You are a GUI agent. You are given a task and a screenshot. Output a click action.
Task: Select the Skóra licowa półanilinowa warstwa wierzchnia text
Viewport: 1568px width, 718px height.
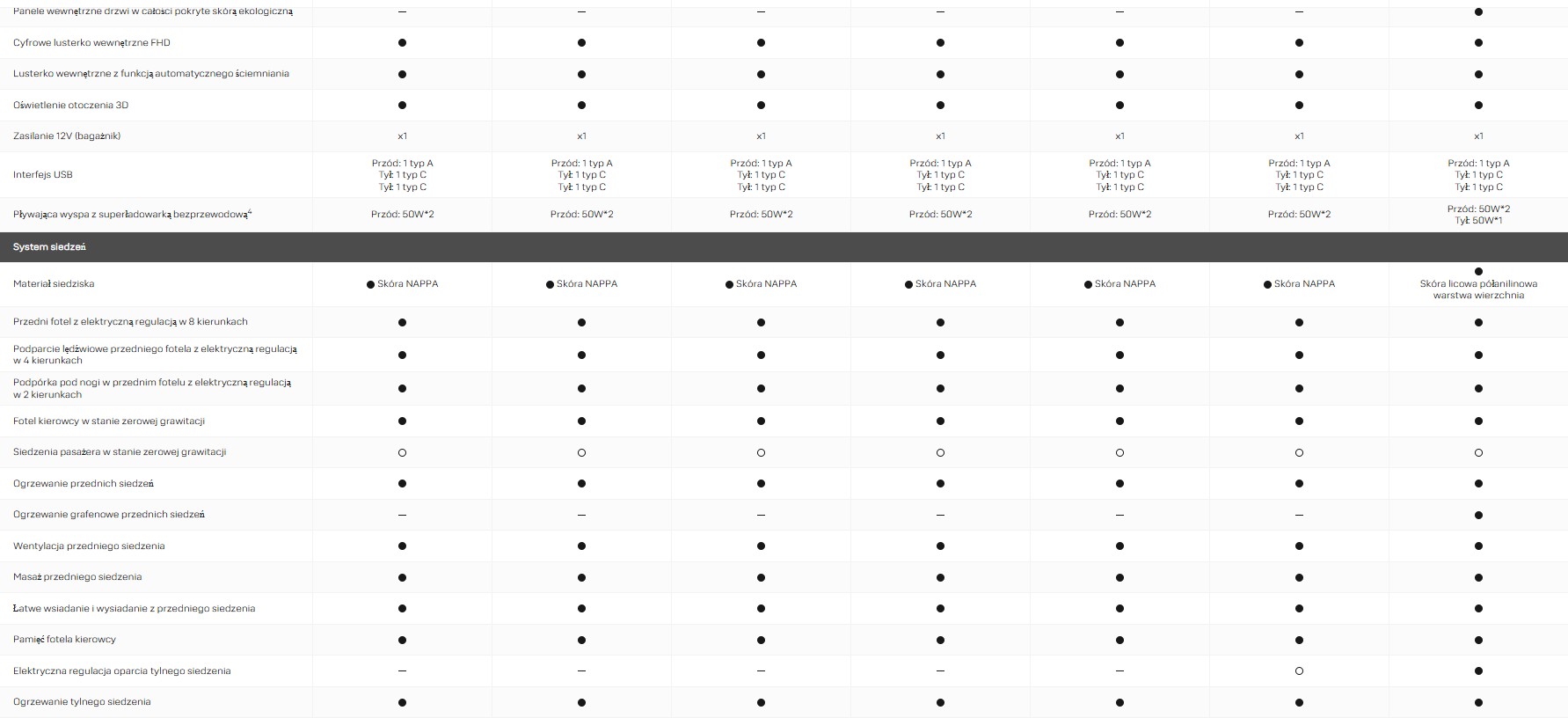point(1478,289)
